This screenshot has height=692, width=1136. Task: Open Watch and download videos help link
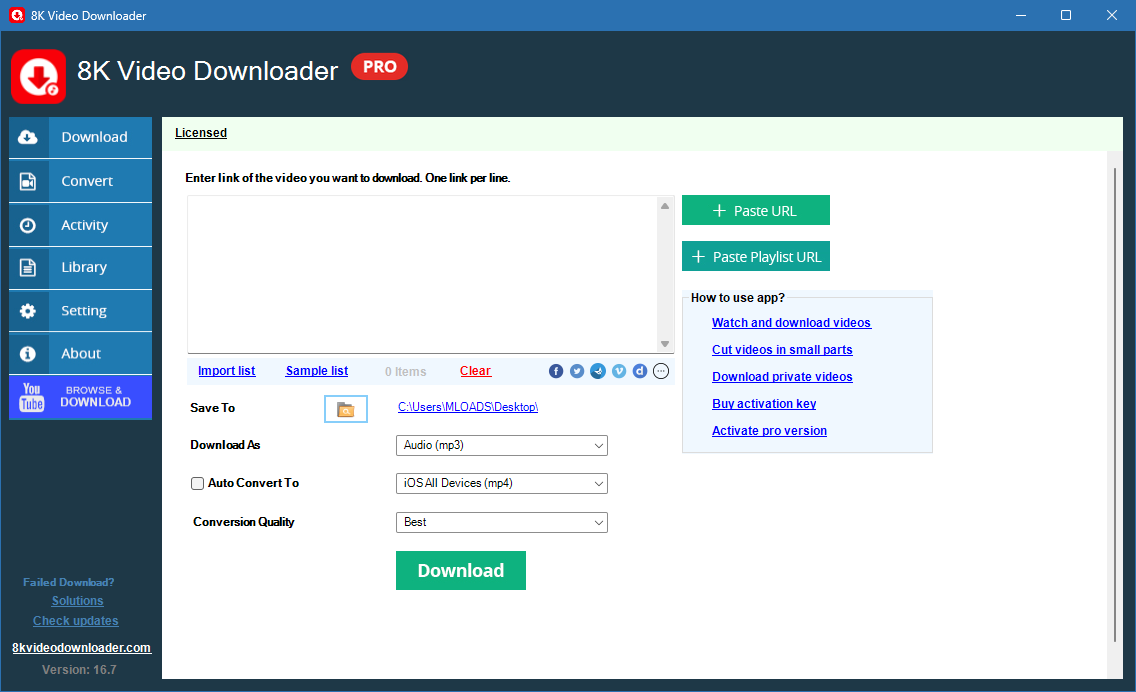click(791, 323)
